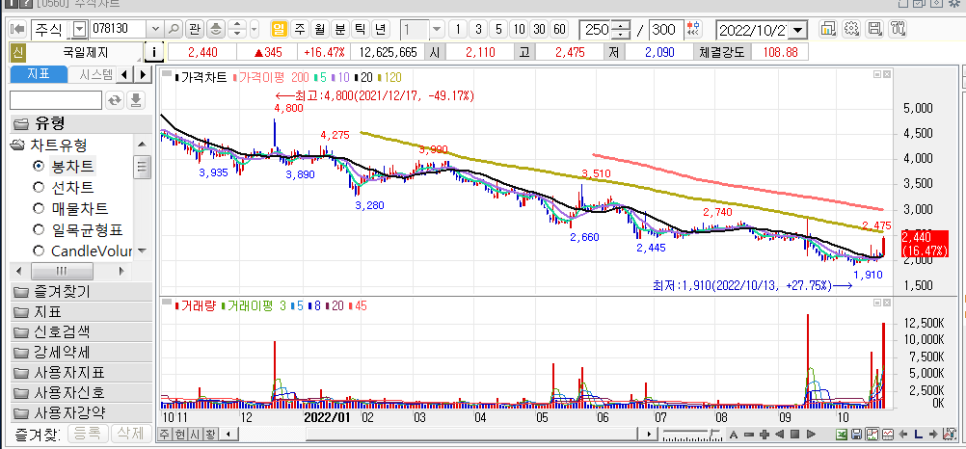The width and height of the screenshot is (966, 449).
Task: Select 일목균형표 chart type
Action: coord(39,230)
